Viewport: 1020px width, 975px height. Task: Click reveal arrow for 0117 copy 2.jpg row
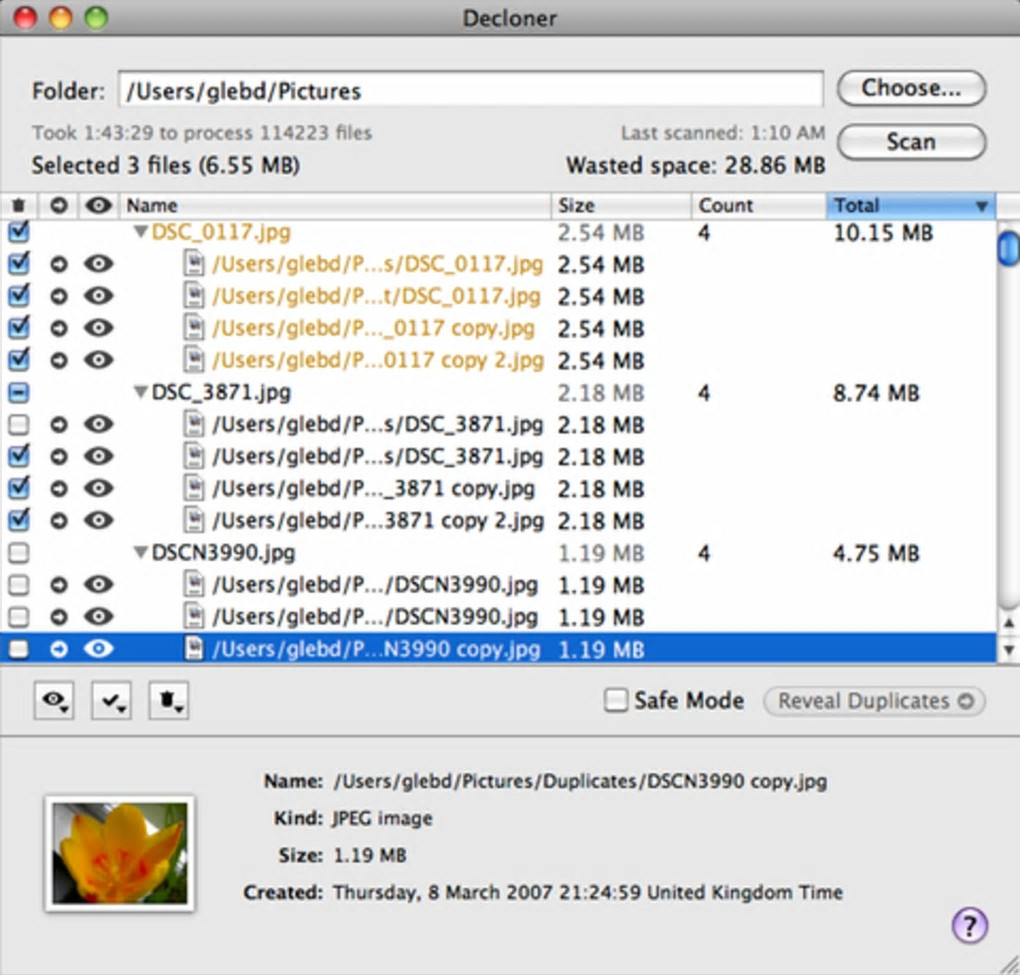[59, 360]
